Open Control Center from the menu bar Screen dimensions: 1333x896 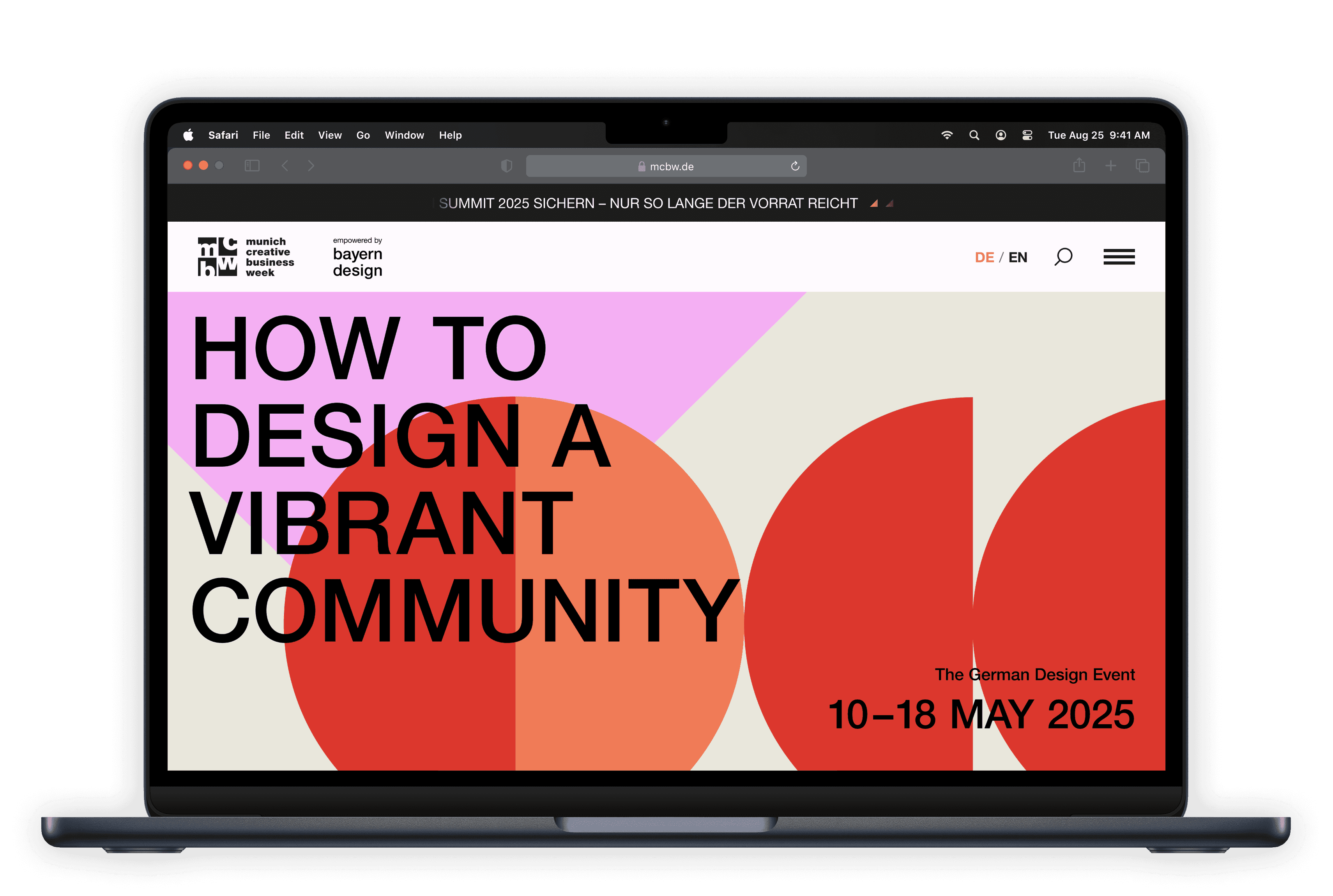coord(1027,136)
